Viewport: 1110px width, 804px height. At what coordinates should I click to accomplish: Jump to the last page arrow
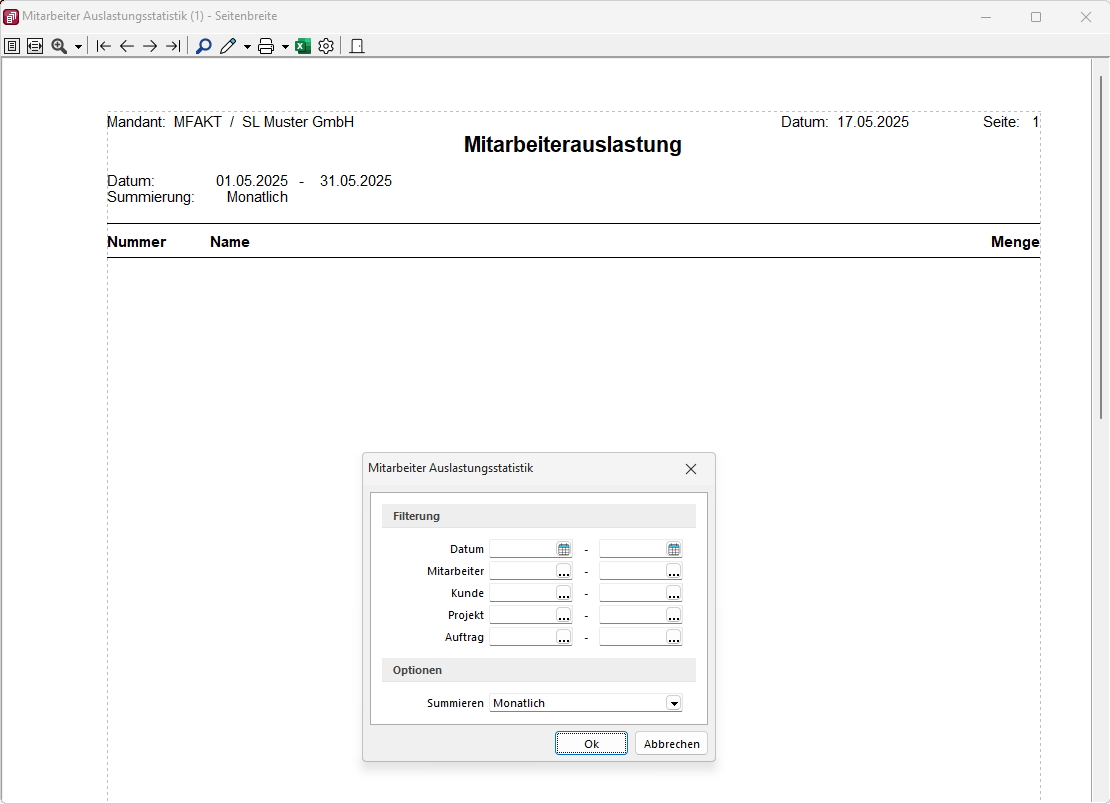tap(173, 46)
